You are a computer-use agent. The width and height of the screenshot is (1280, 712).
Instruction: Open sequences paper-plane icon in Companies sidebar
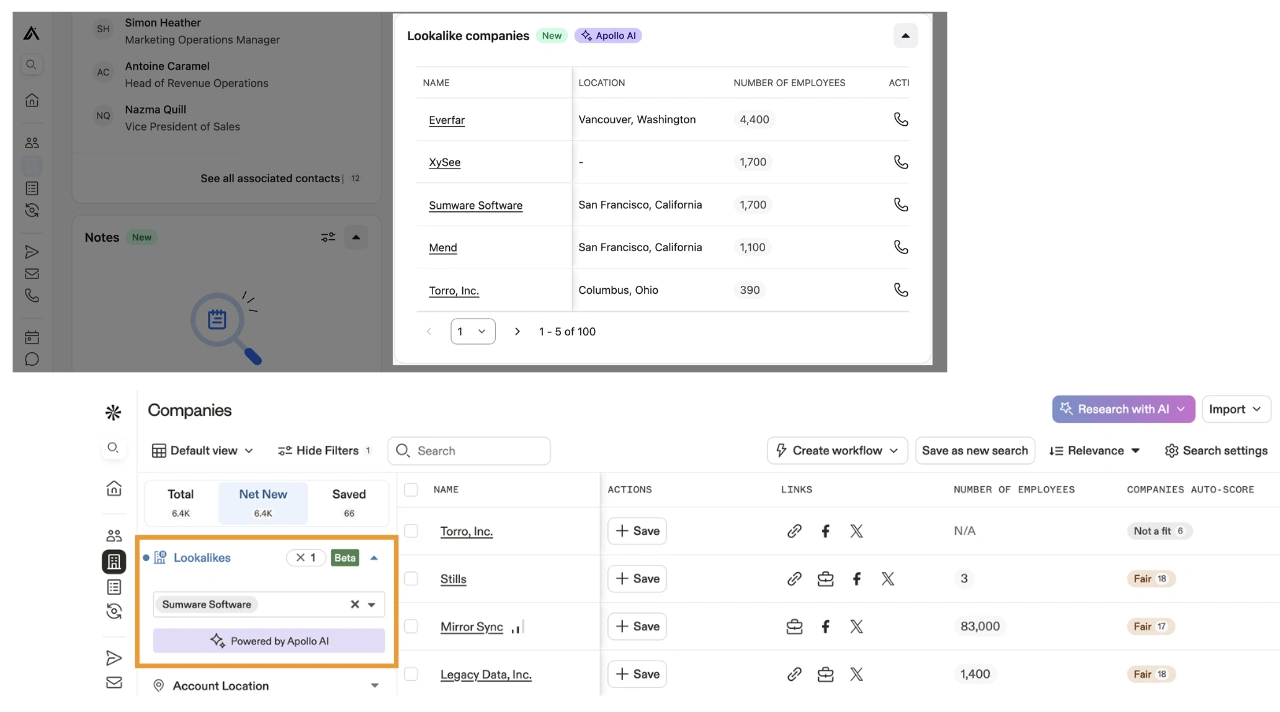click(114, 658)
